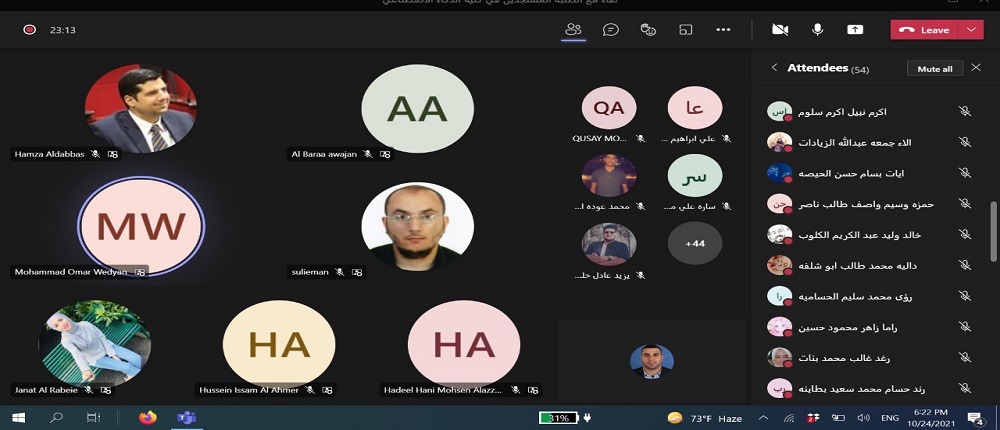Viewport: 1000px width, 430px height.
Task: Toggle the microphone mute
Action: [x=818, y=30]
